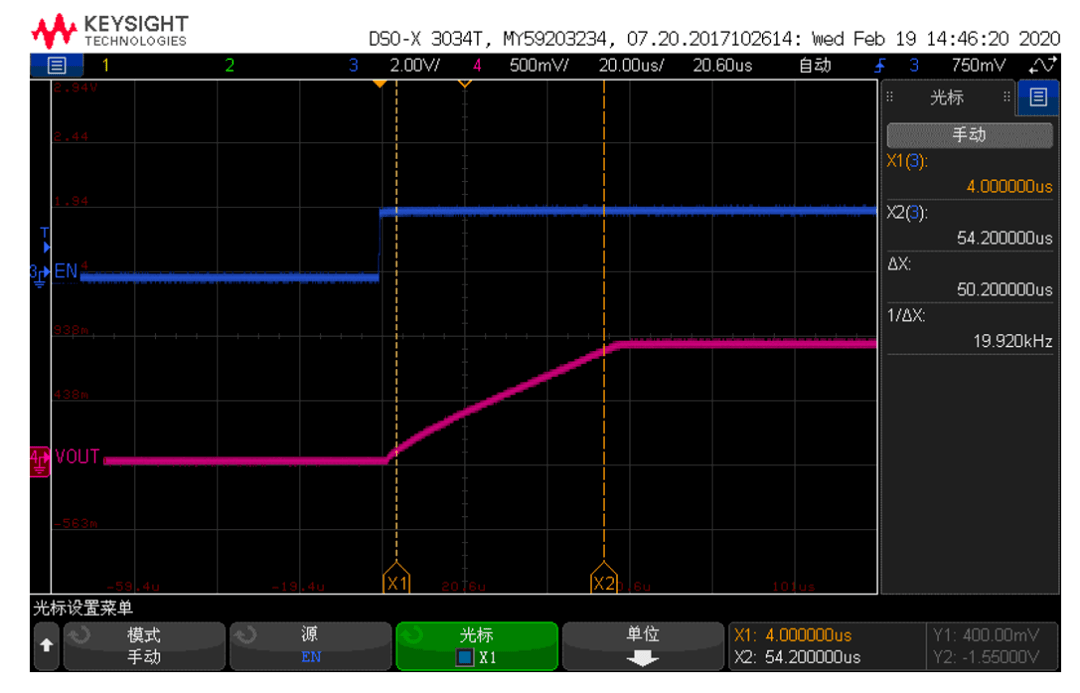
Task: Open the 模式 手动 softkey menu
Action: 144,646
